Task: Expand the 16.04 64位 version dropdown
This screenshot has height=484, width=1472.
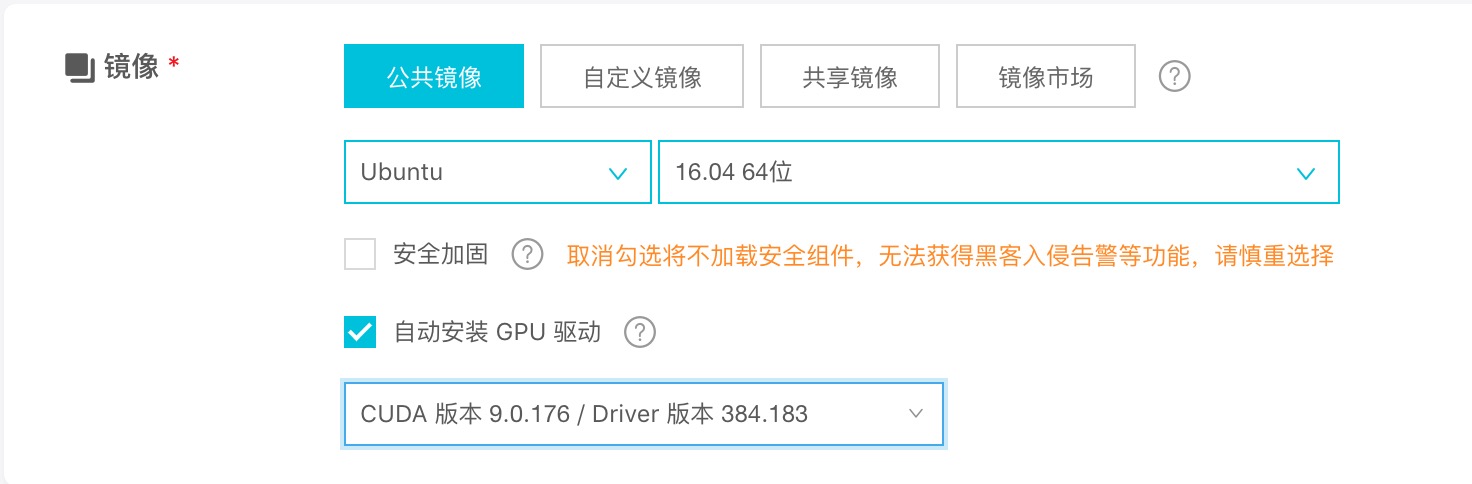Action: tap(999, 172)
